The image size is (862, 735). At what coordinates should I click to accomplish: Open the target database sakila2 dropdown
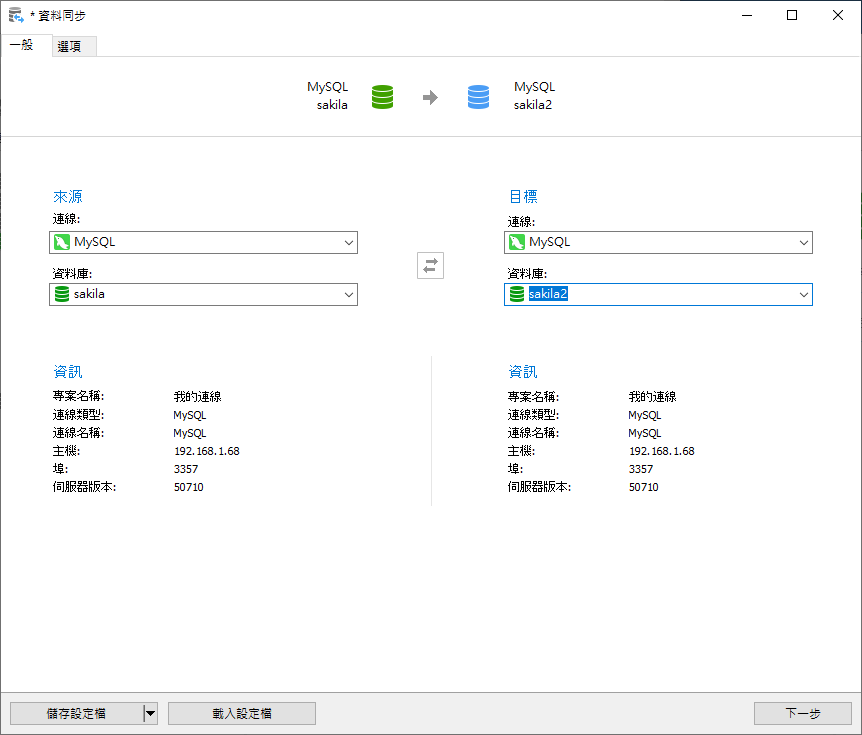(x=803, y=294)
